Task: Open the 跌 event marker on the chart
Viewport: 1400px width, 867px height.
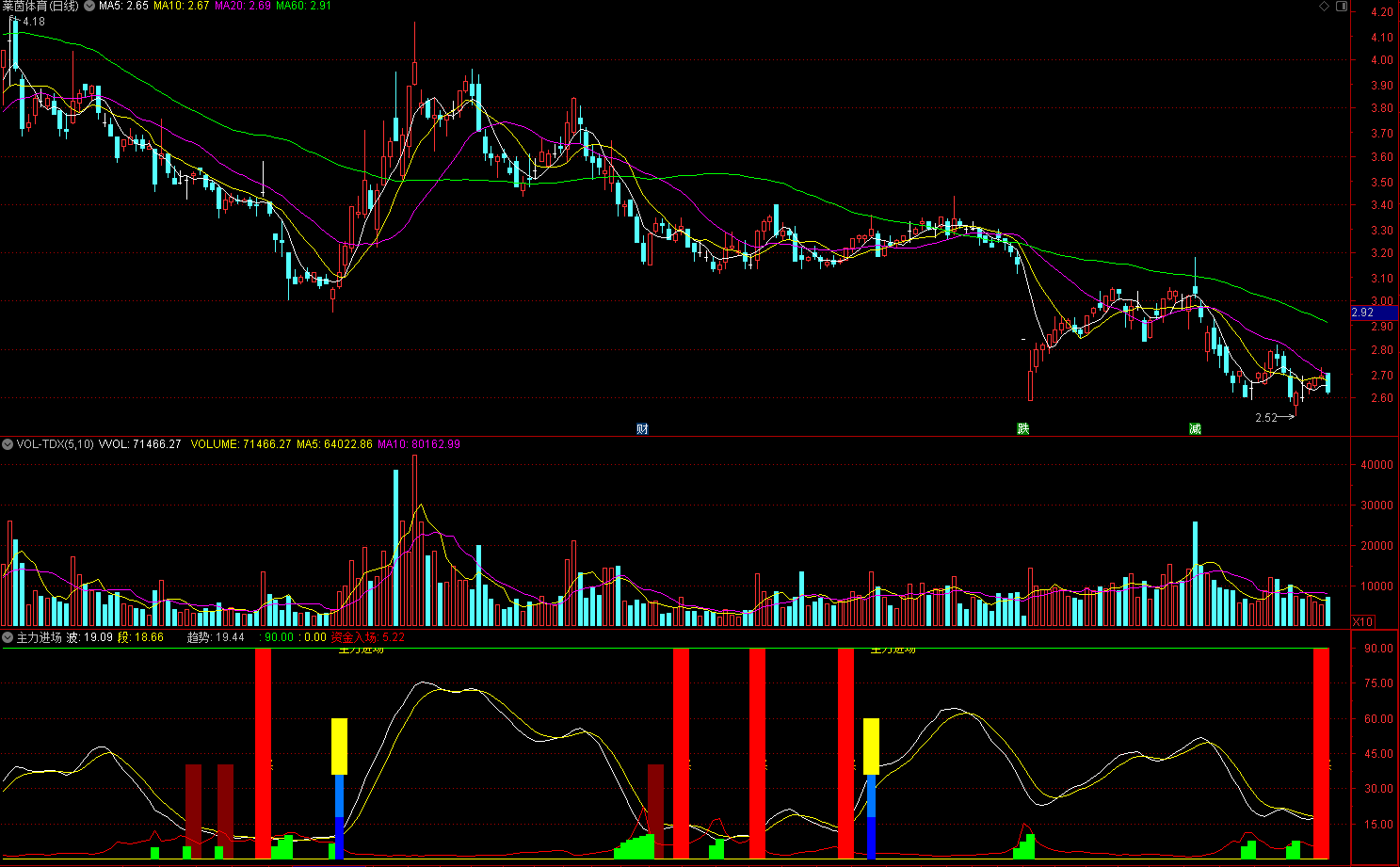Action: (x=1023, y=429)
